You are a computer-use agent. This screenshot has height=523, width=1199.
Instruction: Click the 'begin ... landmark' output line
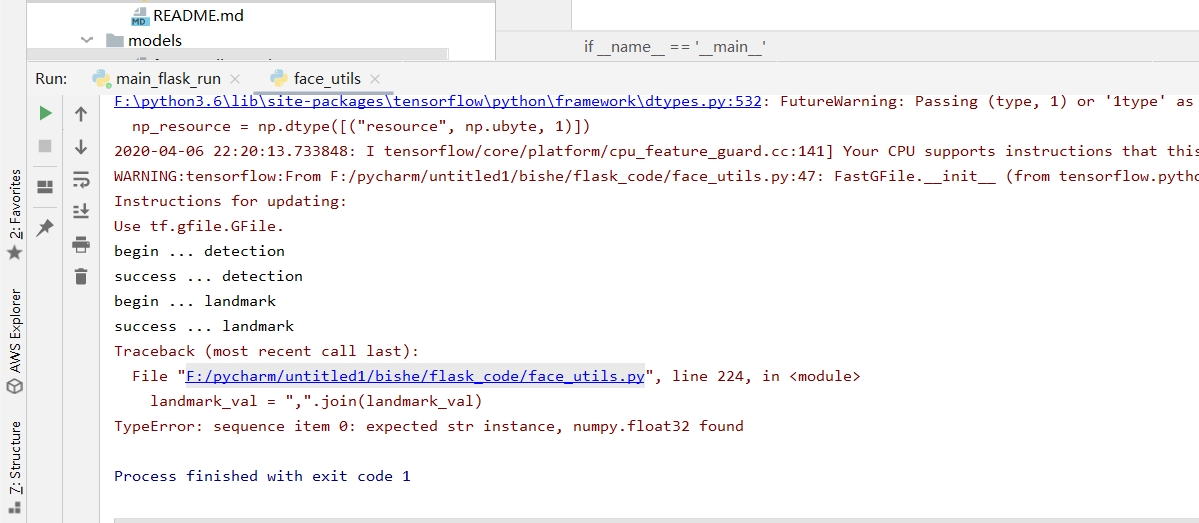tap(195, 301)
